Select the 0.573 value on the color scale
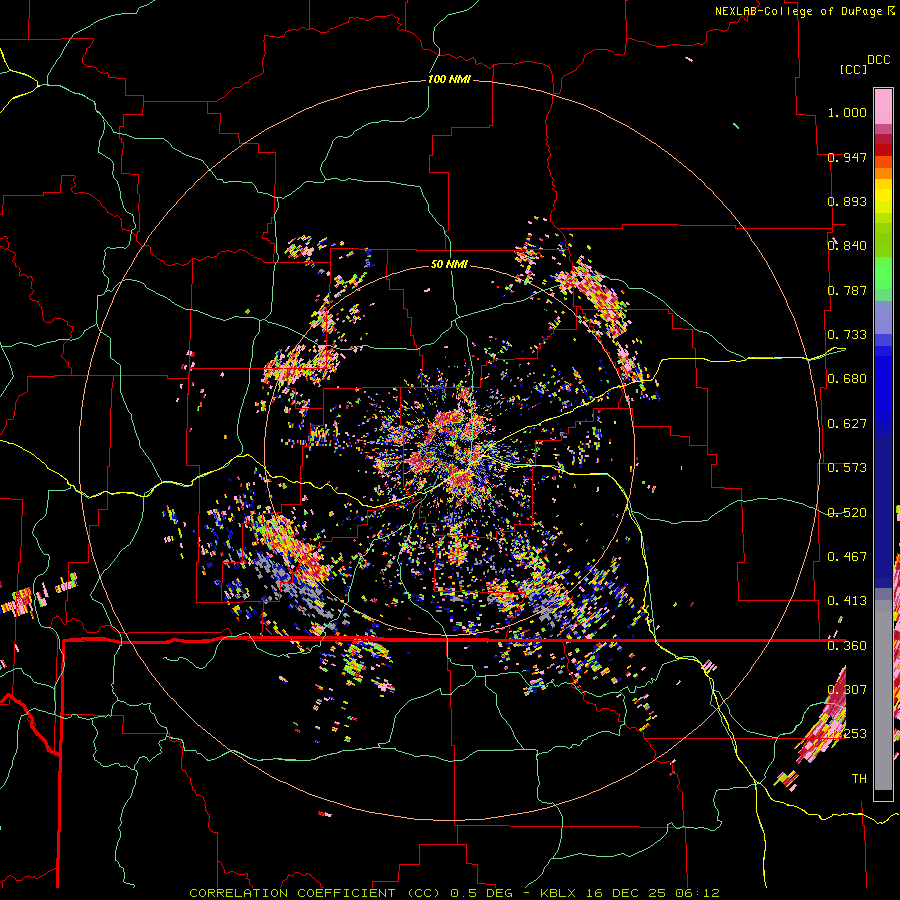The width and height of the screenshot is (900, 900). (x=847, y=468)
